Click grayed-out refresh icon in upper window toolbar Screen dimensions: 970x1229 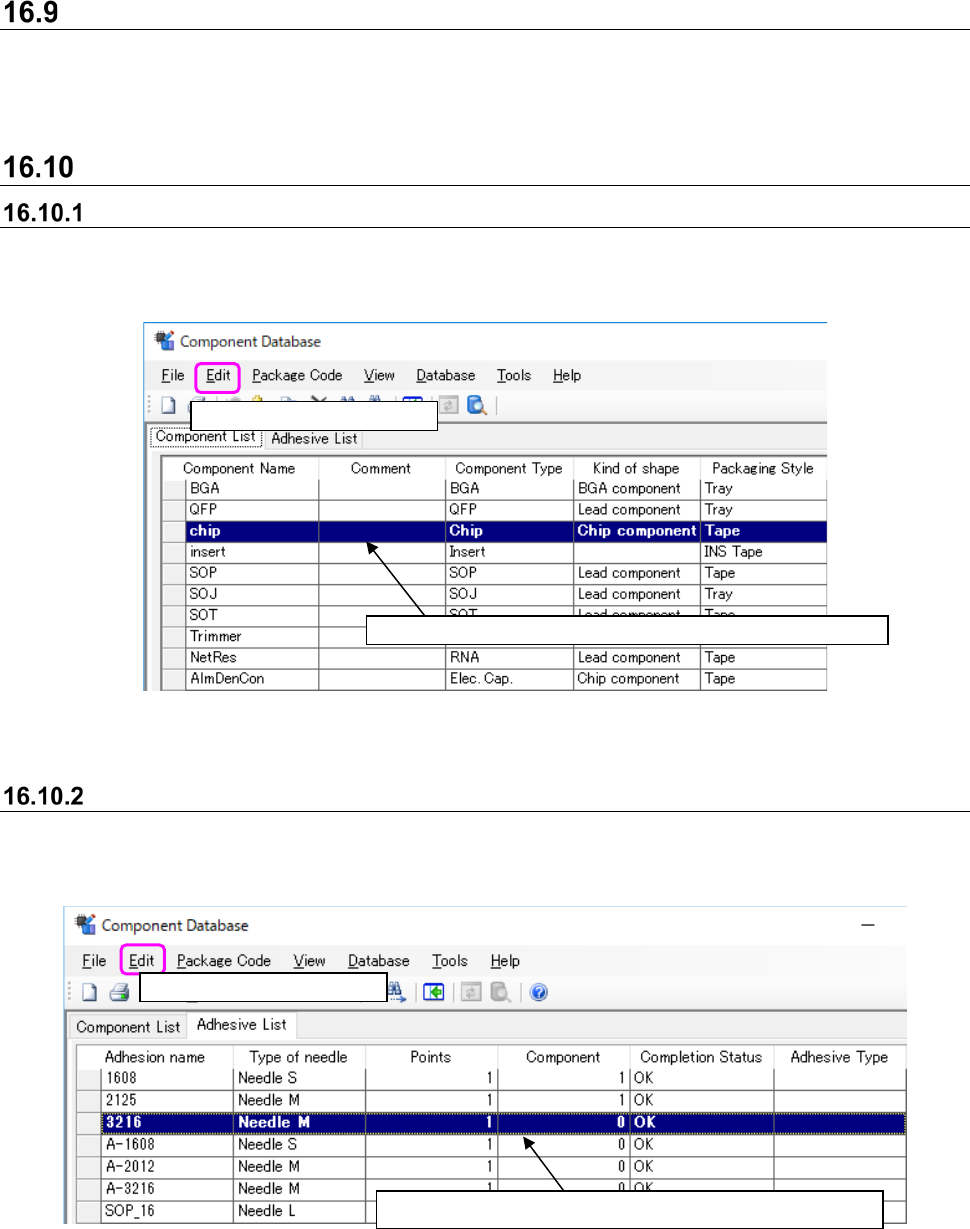[x=450, y=406]
